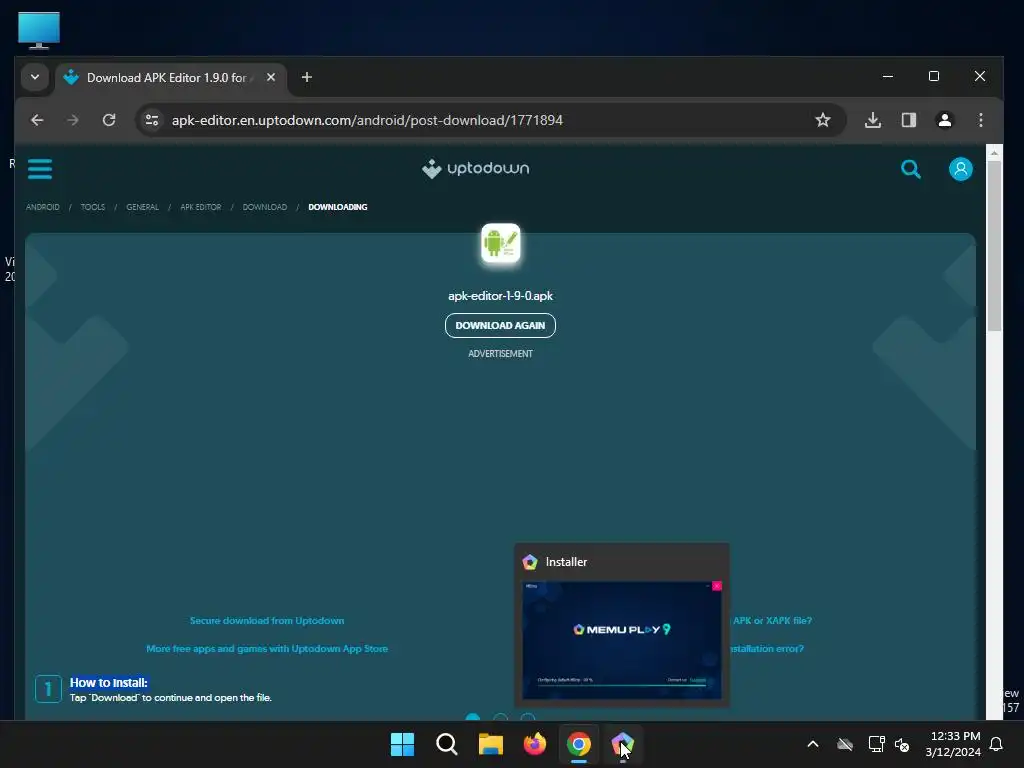Click the DOWNLOAD AGAIN button
Viewport: 1024px width, 768px height.
[500, 325]
